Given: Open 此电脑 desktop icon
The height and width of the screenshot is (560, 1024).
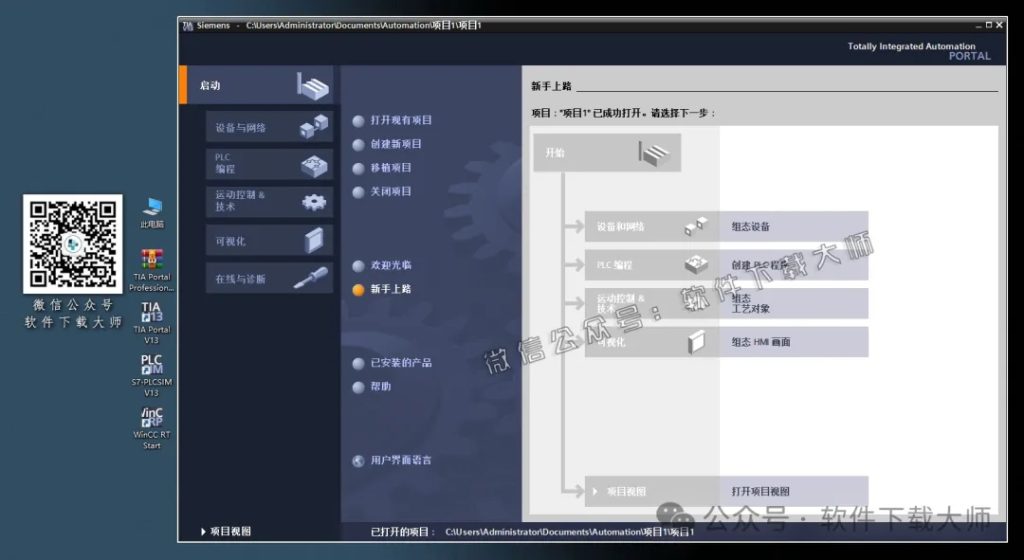Looking at the screenshot, I should 152,213.
